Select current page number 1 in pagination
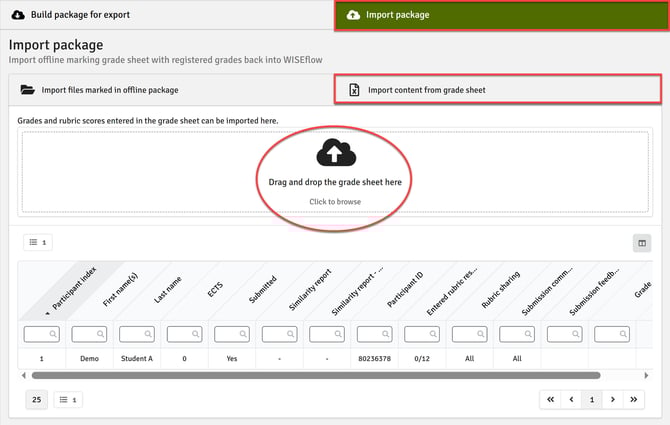The width and height of the screenshot is (670, 425). (x=592, y=400)
